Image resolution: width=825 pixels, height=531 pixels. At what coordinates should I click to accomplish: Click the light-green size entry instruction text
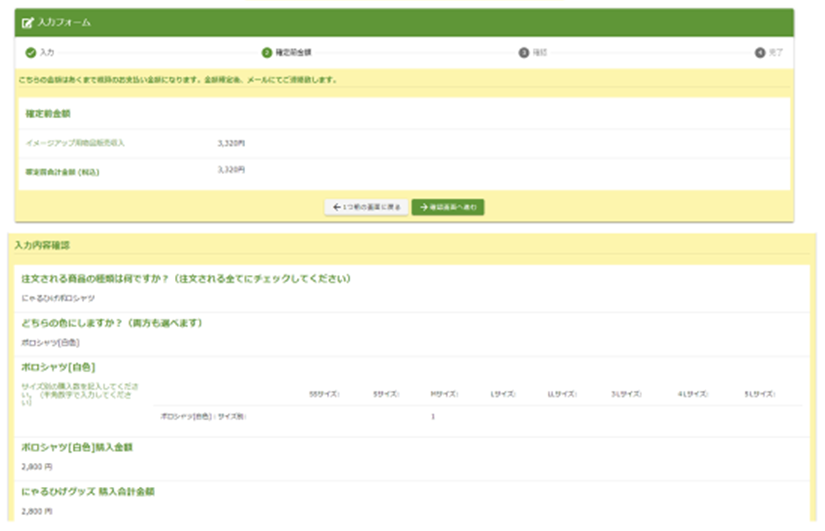tap(79, 394)
